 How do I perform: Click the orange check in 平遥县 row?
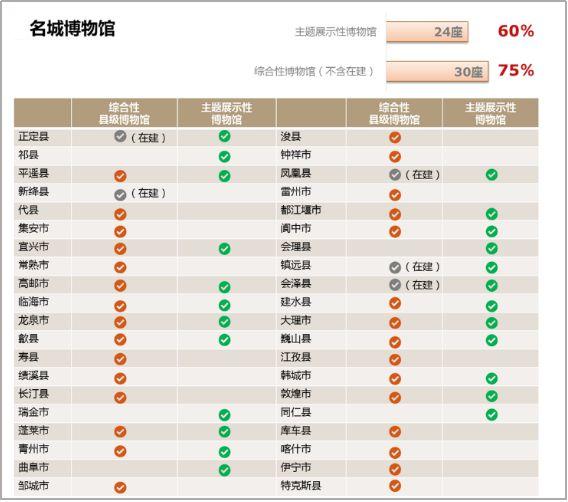(120, 176)
